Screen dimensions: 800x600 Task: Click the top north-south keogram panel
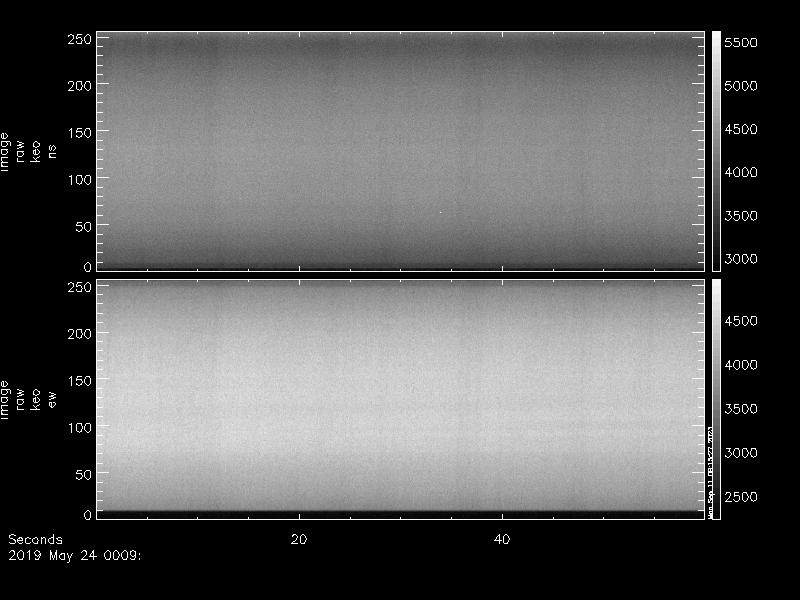[400, 150]
